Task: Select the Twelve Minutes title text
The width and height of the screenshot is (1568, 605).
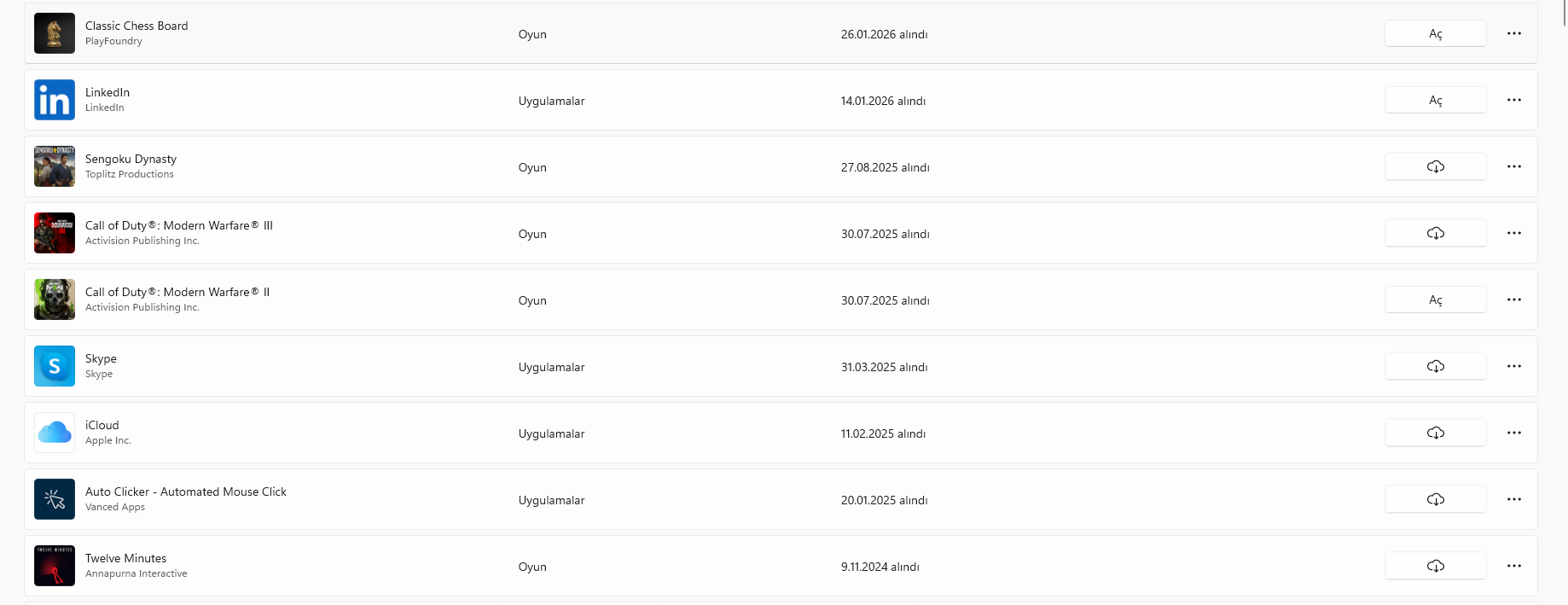Action: [125, 558]
